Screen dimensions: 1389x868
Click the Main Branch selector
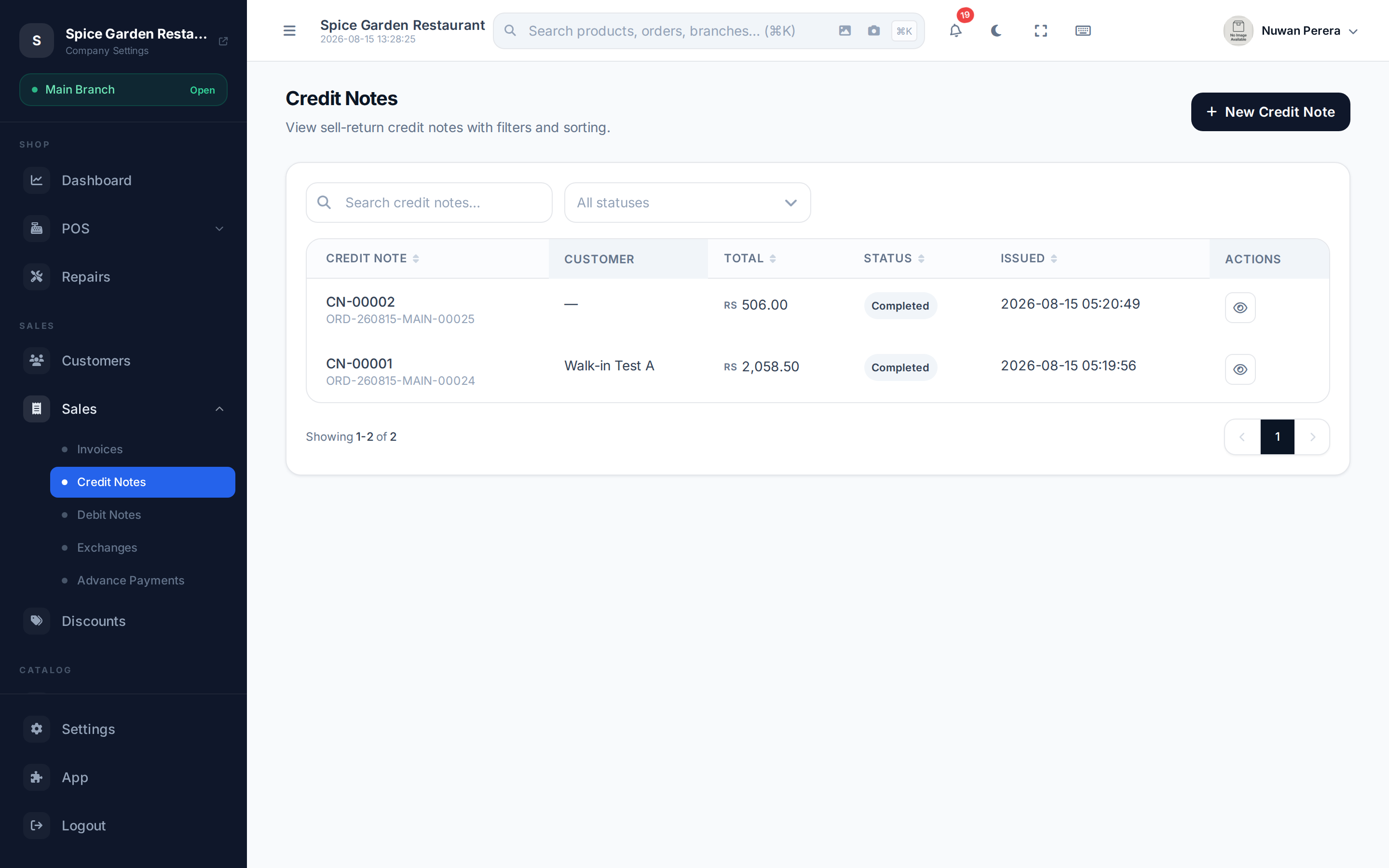[x=123, y=90]
